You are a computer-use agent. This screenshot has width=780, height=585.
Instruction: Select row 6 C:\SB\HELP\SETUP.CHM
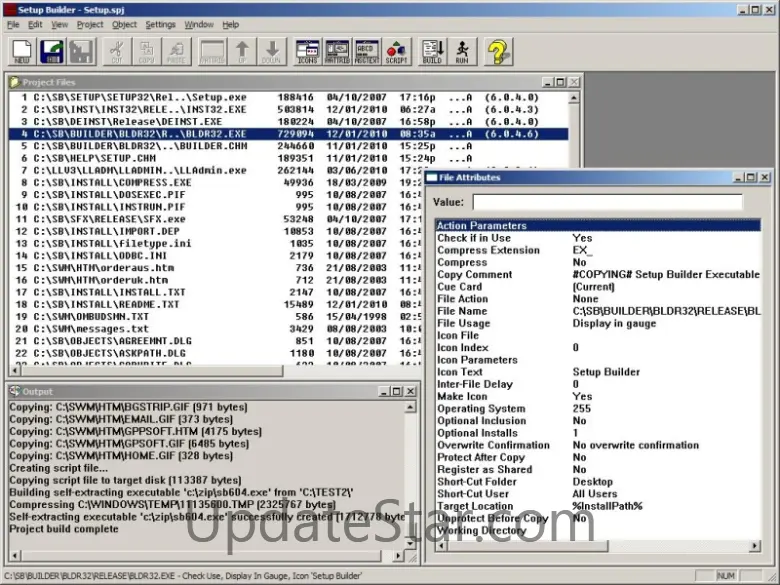pos(289,158)
